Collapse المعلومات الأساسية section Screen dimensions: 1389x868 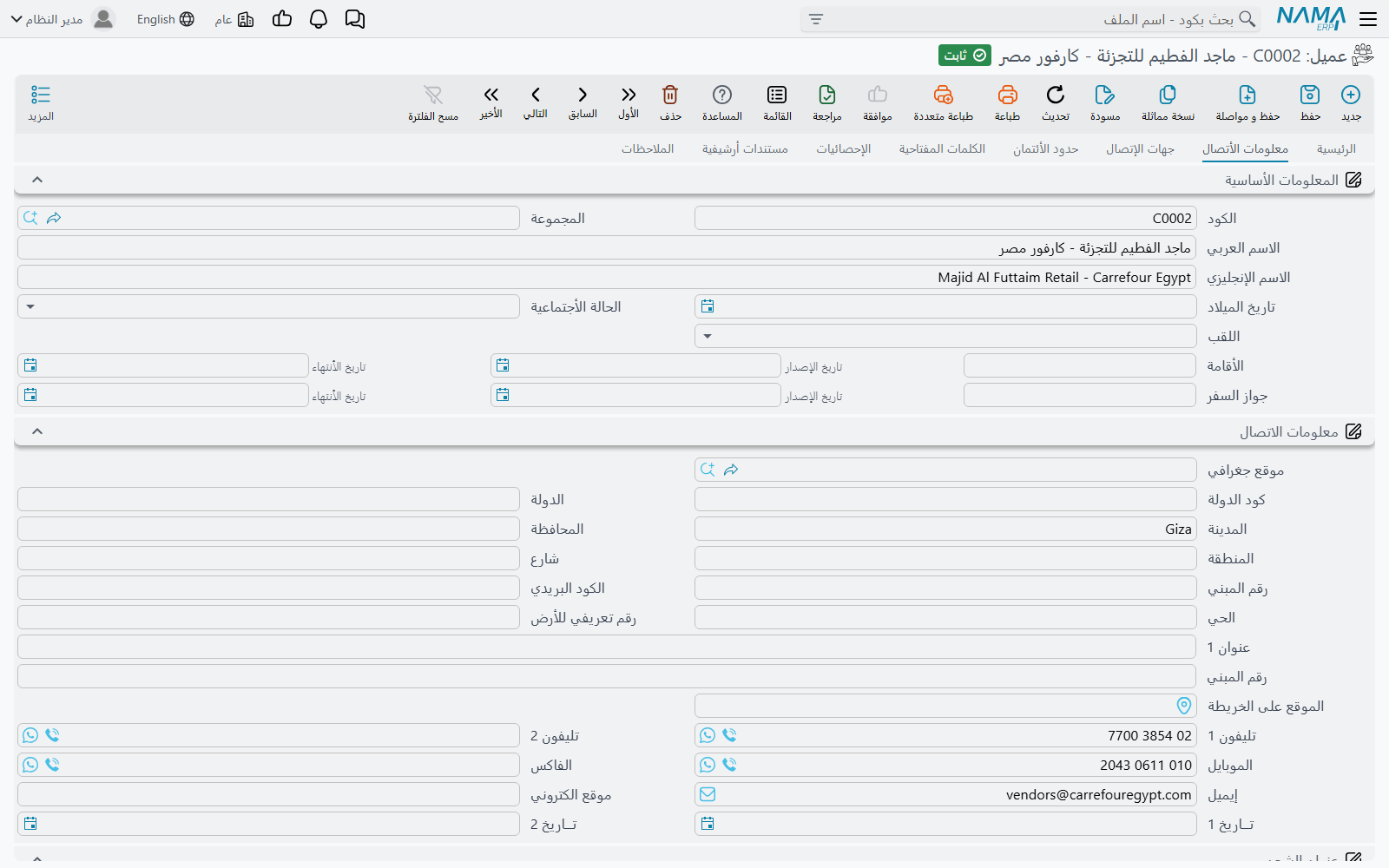click(37, 180)
